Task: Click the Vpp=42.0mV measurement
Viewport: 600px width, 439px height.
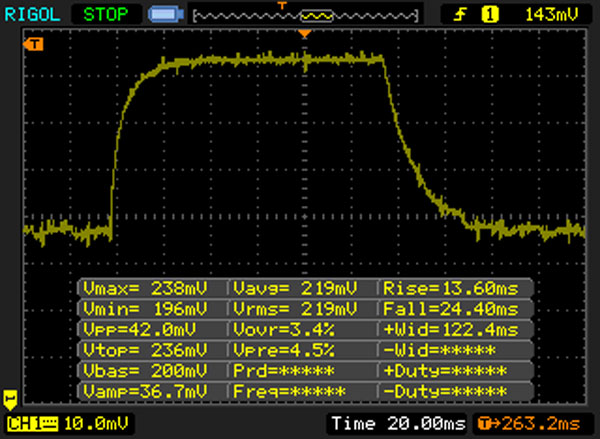Action: [x=152, y=329]
